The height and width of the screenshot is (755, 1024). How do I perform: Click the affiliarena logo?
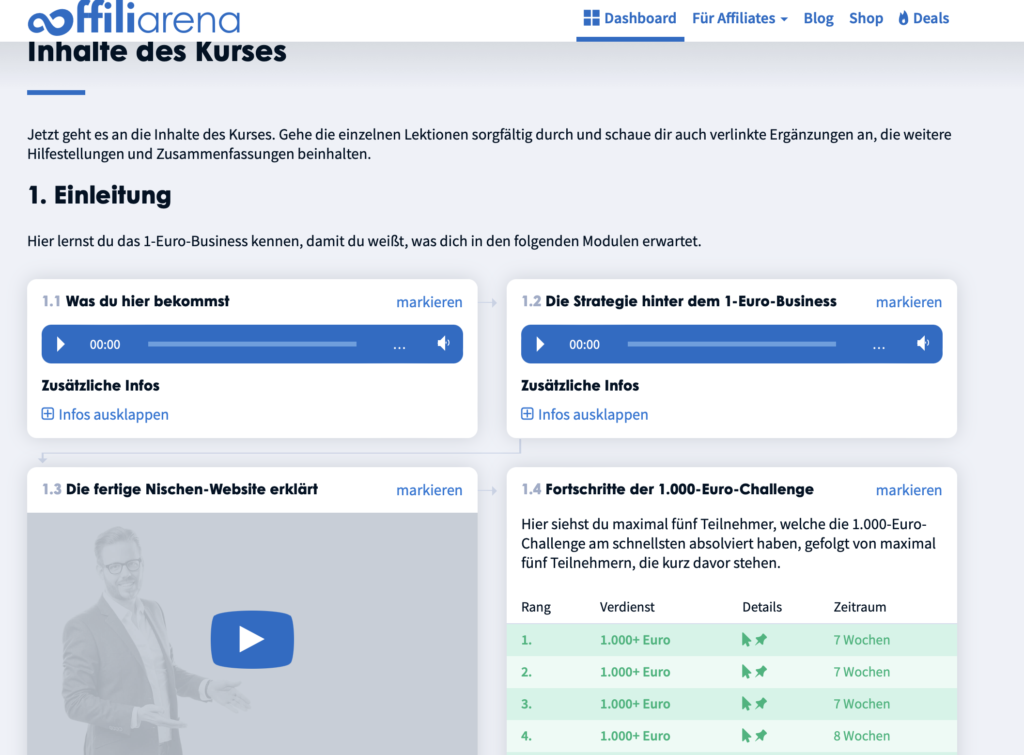[x=134, y=18]
